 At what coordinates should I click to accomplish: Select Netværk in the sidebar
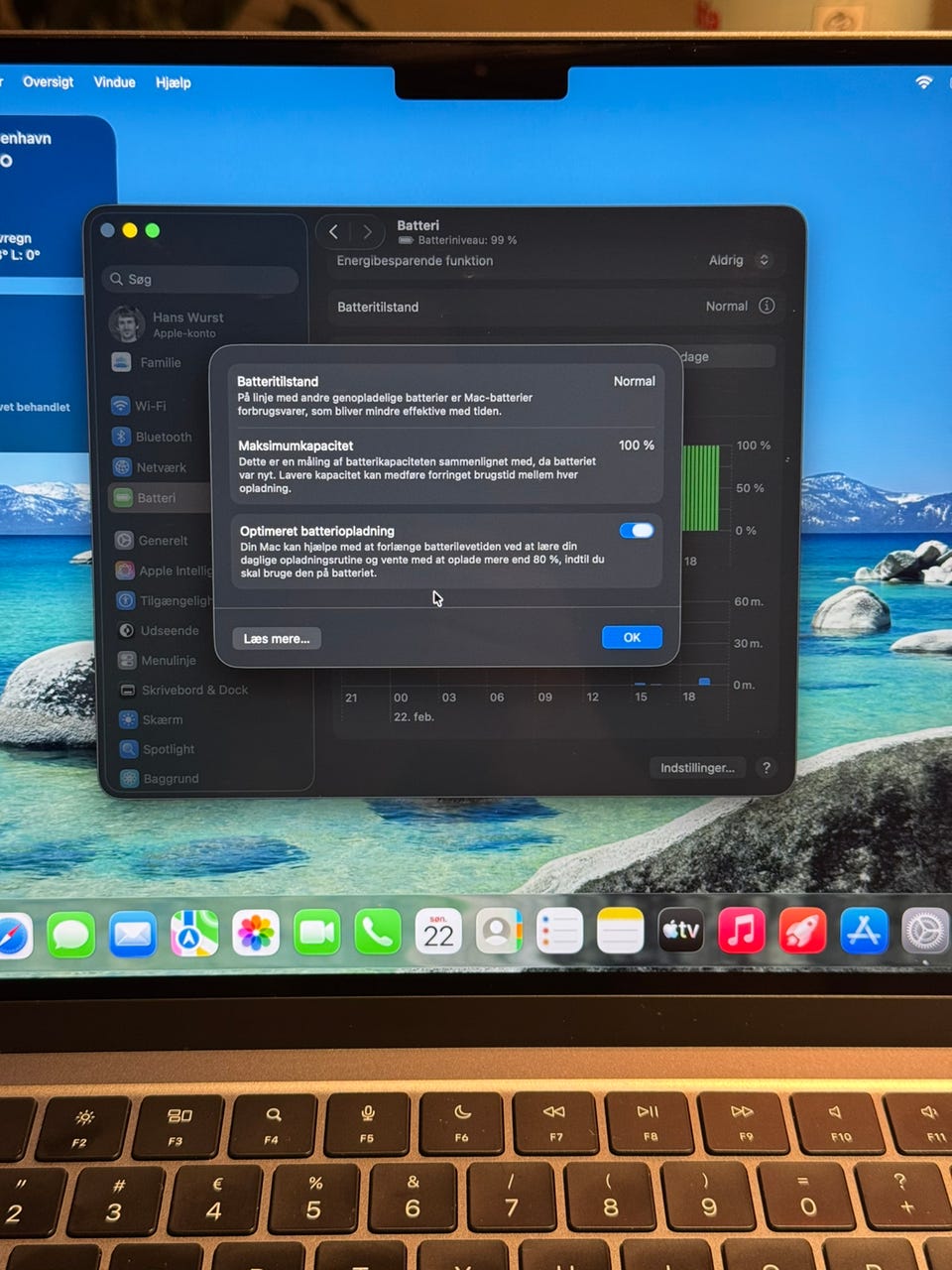[149, 467]
